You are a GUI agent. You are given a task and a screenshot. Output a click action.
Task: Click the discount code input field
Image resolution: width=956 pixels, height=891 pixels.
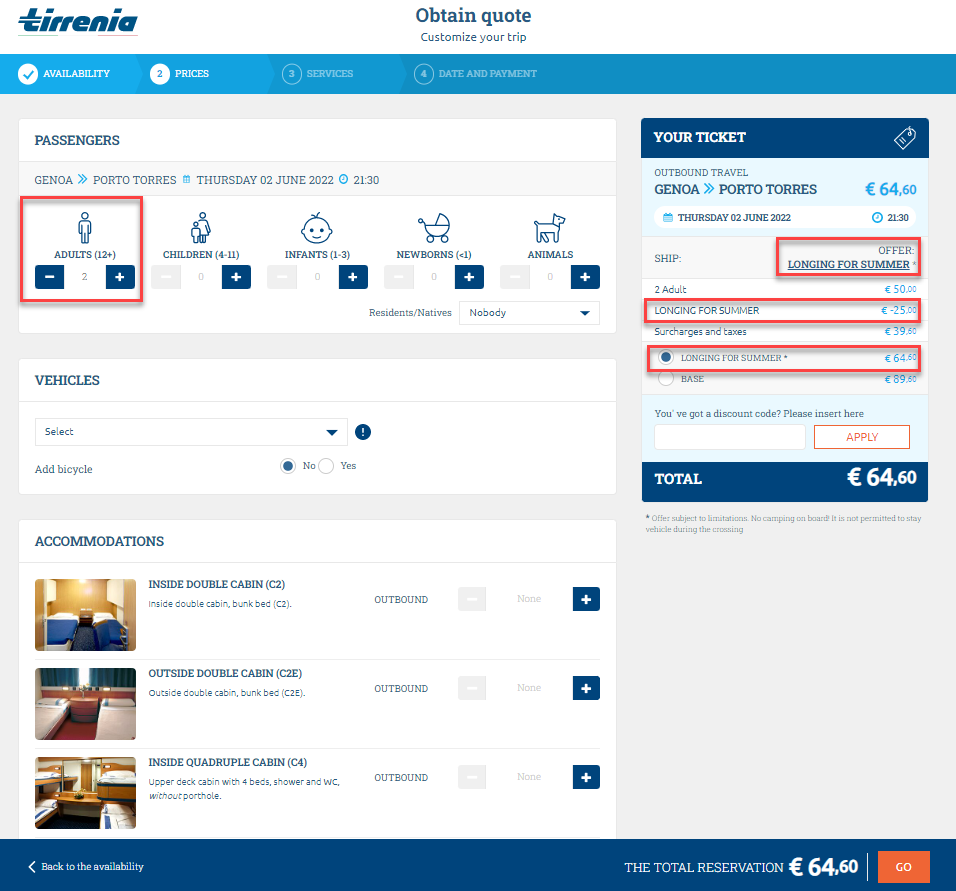tap(730, 437)
